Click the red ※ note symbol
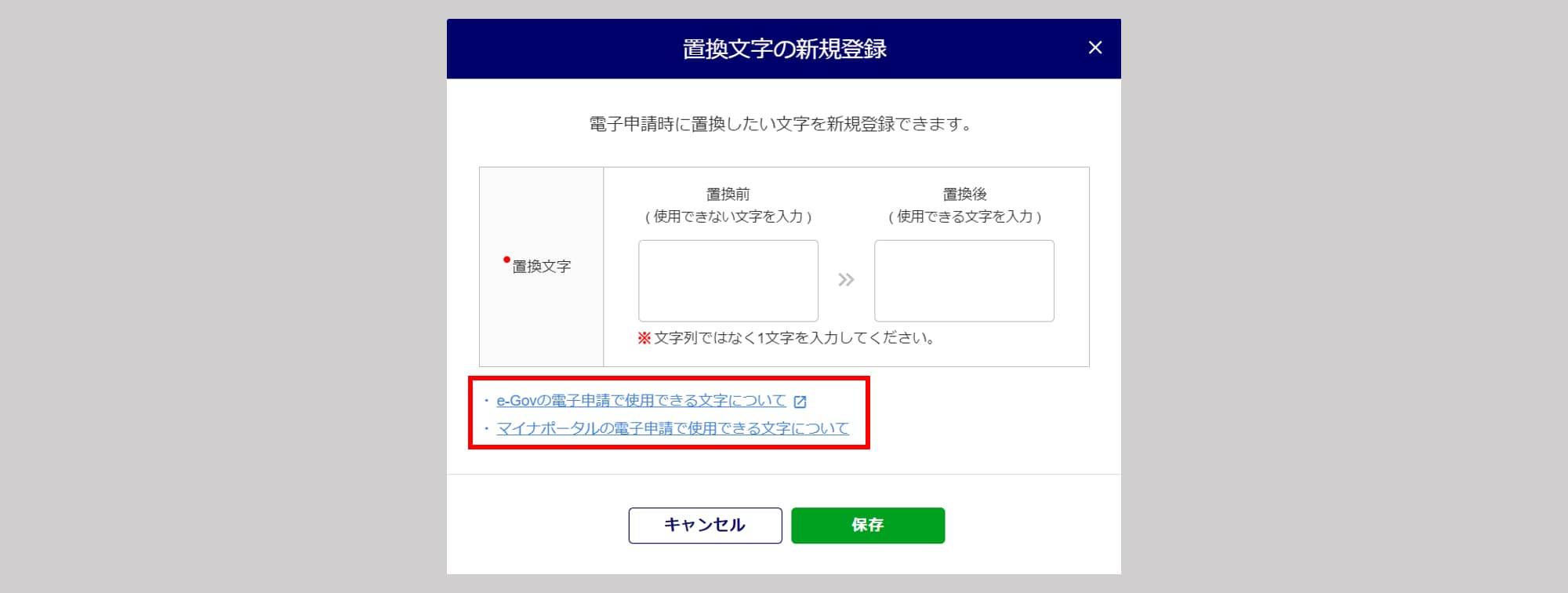The image size is (1568, 593). click(644, 338)
